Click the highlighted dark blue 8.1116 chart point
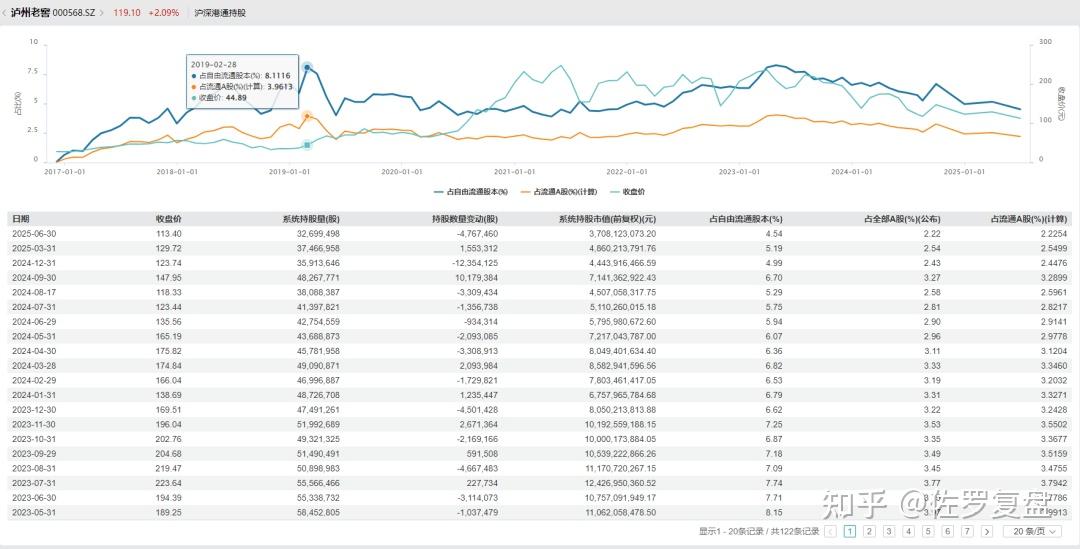Screen dimensions: 1080x549 click(307, 68)
